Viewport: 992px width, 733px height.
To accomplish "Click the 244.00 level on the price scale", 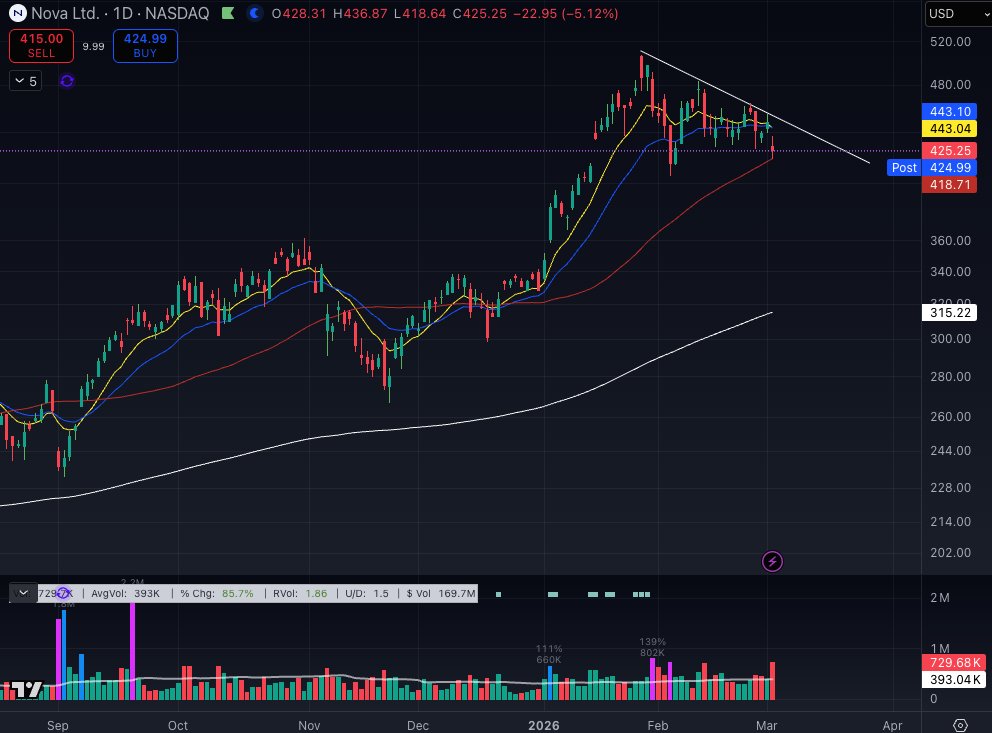I will pos(950,450).
